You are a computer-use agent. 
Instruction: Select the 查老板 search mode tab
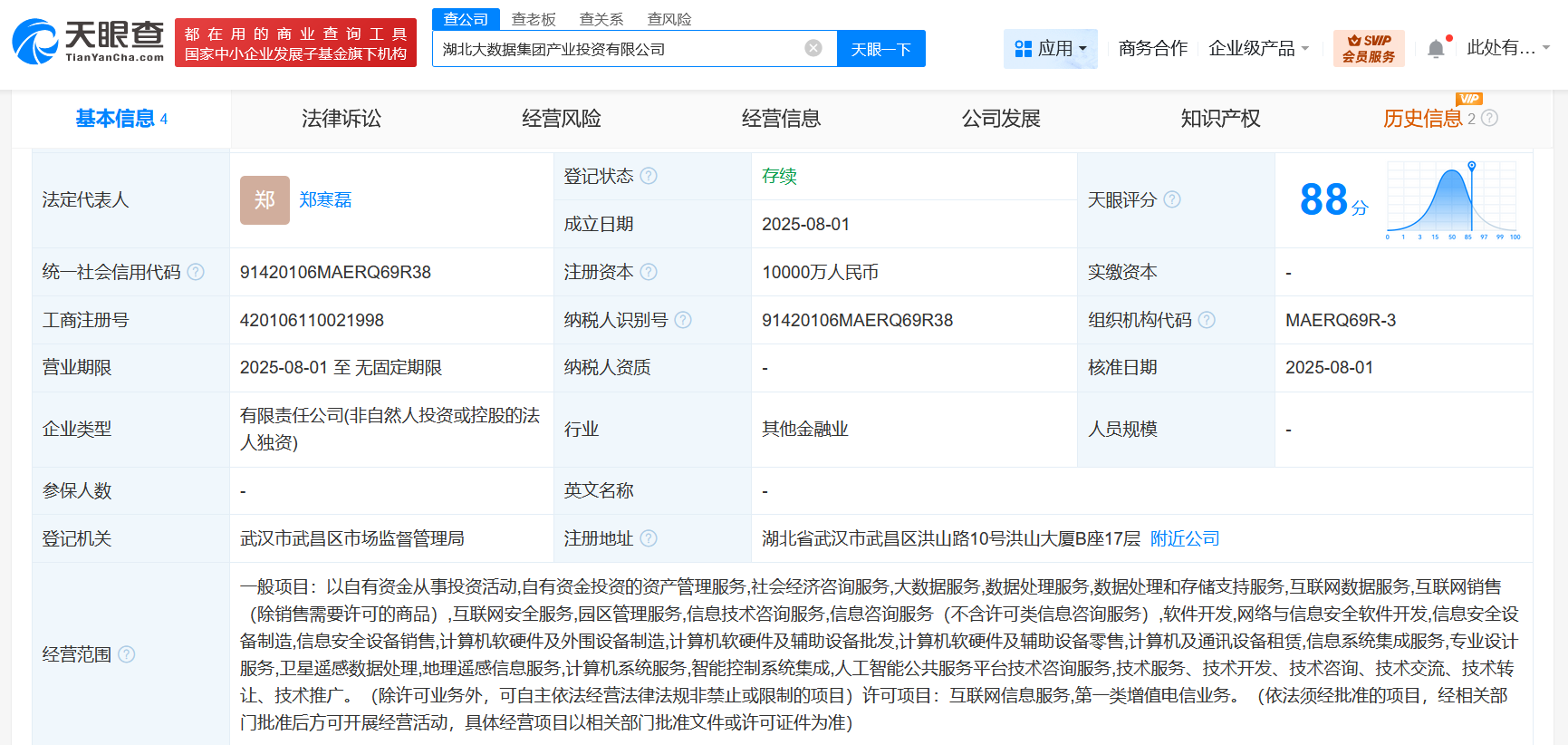[534, 19]
